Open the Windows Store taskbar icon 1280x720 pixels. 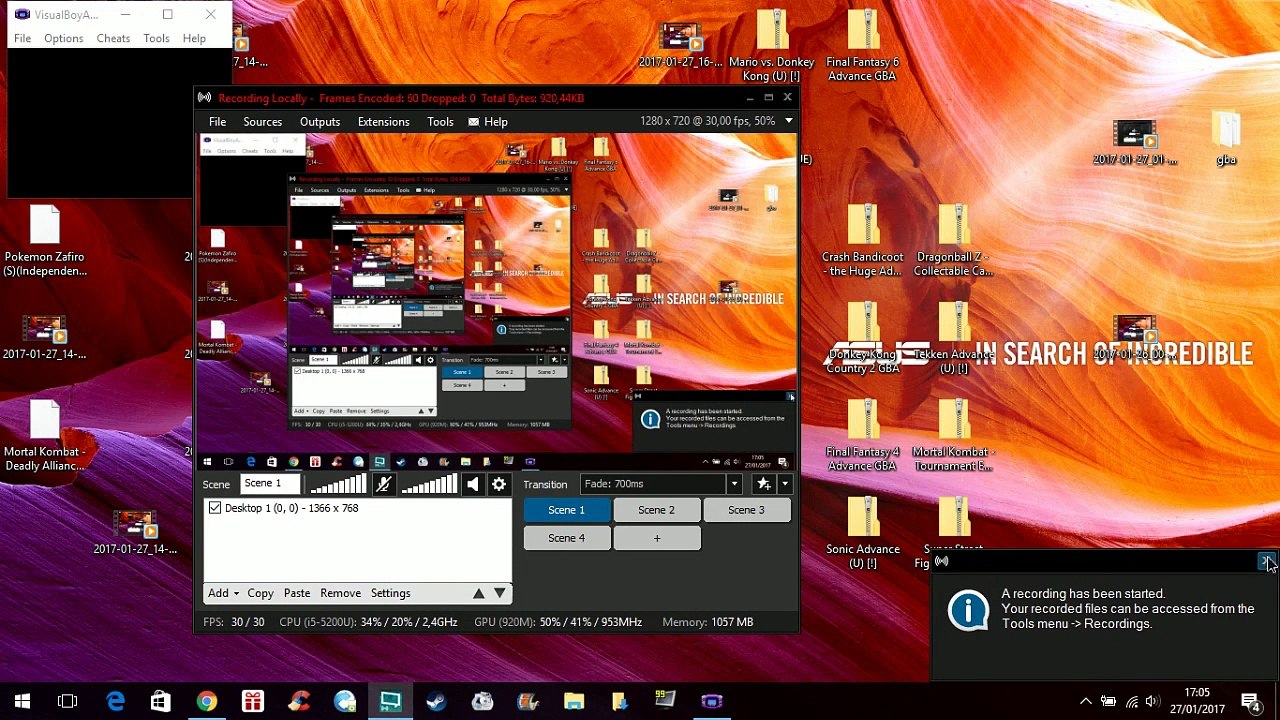click(x=160, y=701)
